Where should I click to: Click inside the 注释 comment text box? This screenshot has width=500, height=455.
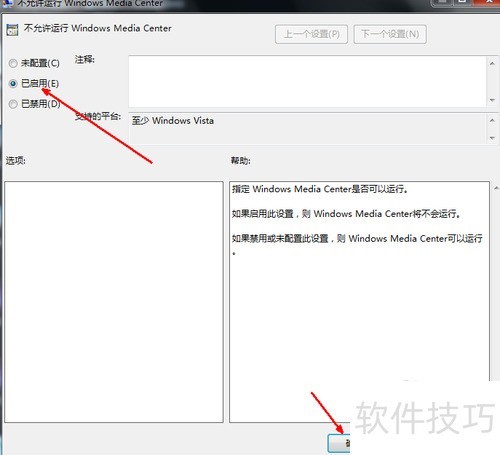click(x=307, y=81)
